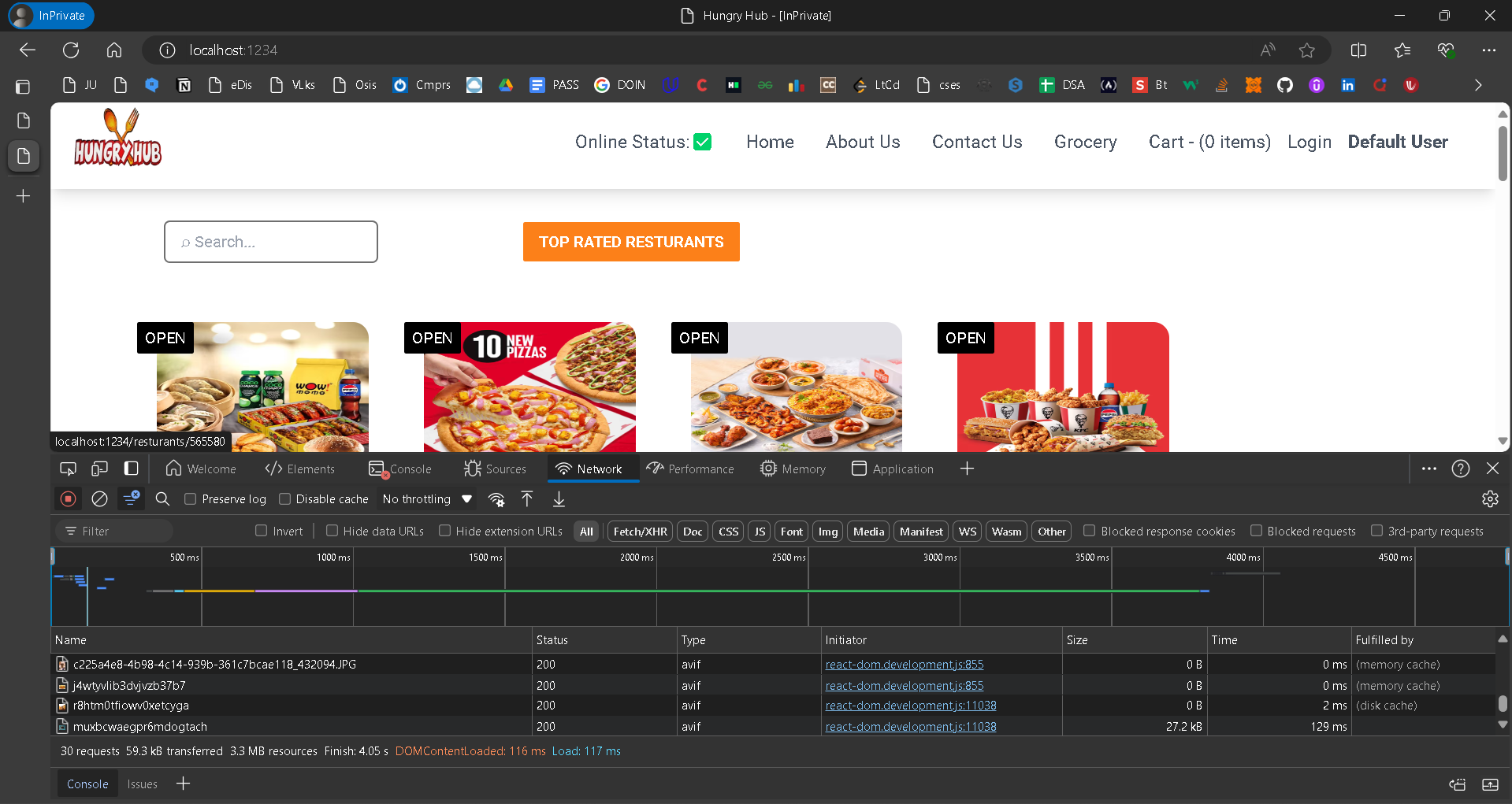Open the Notion bookmark icon
This screenshot has width=1512, height=804.
(184, 85)
